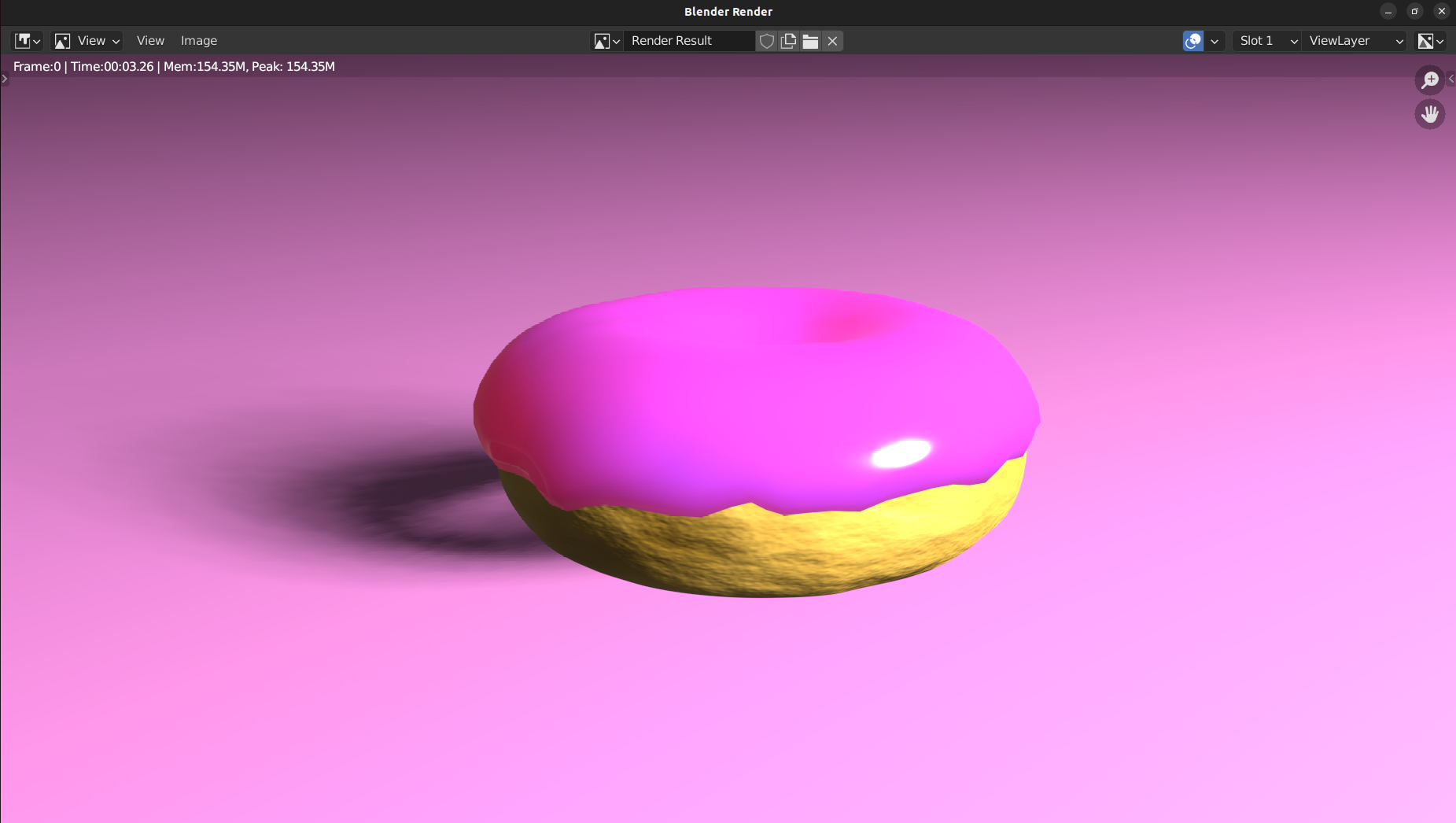Open the editor type selector
Viewport: 1456px width, 823px height.
tap(28, 41)
